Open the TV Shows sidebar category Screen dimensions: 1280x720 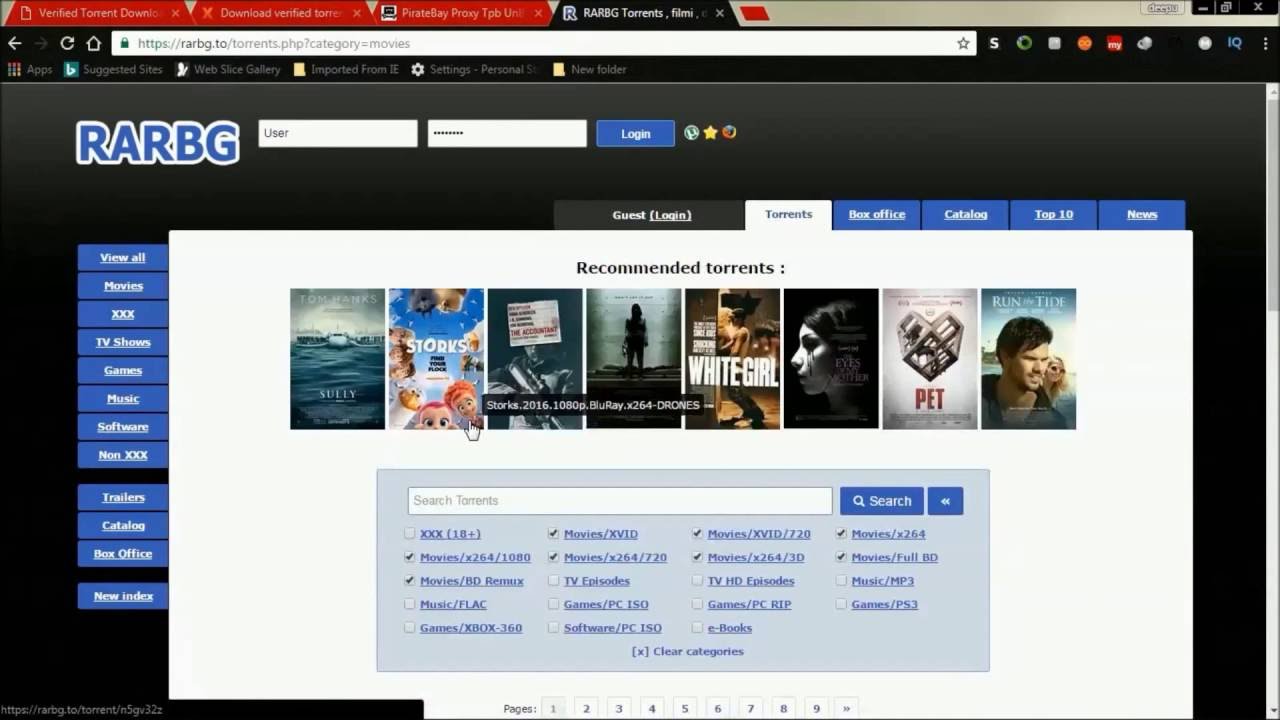[123, 342]
